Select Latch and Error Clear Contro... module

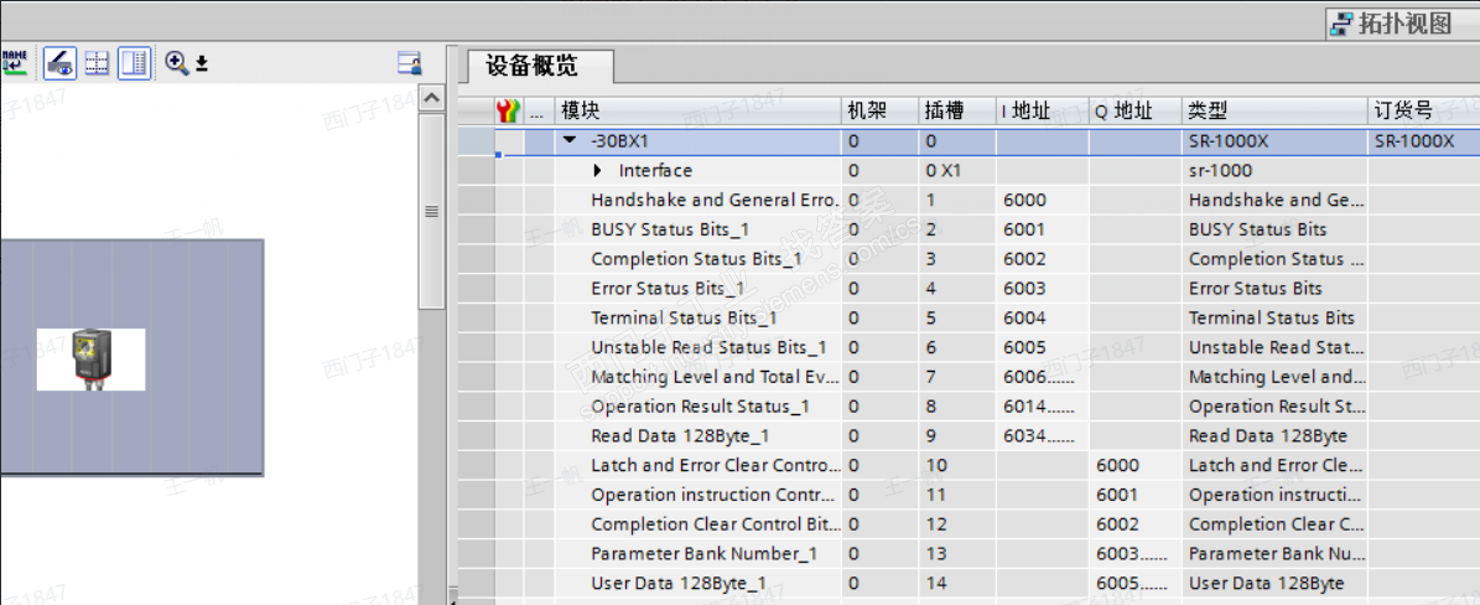coord(714,465)
